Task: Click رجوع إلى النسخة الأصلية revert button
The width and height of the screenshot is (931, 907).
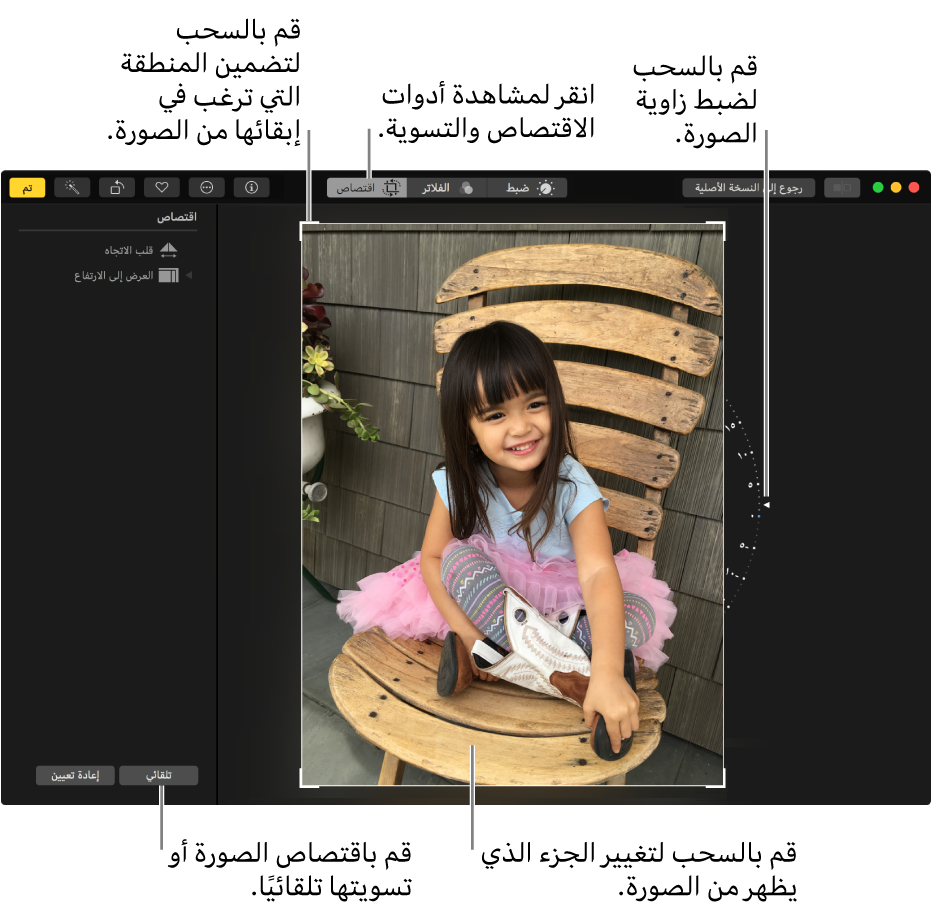Action: click(748, 187)
